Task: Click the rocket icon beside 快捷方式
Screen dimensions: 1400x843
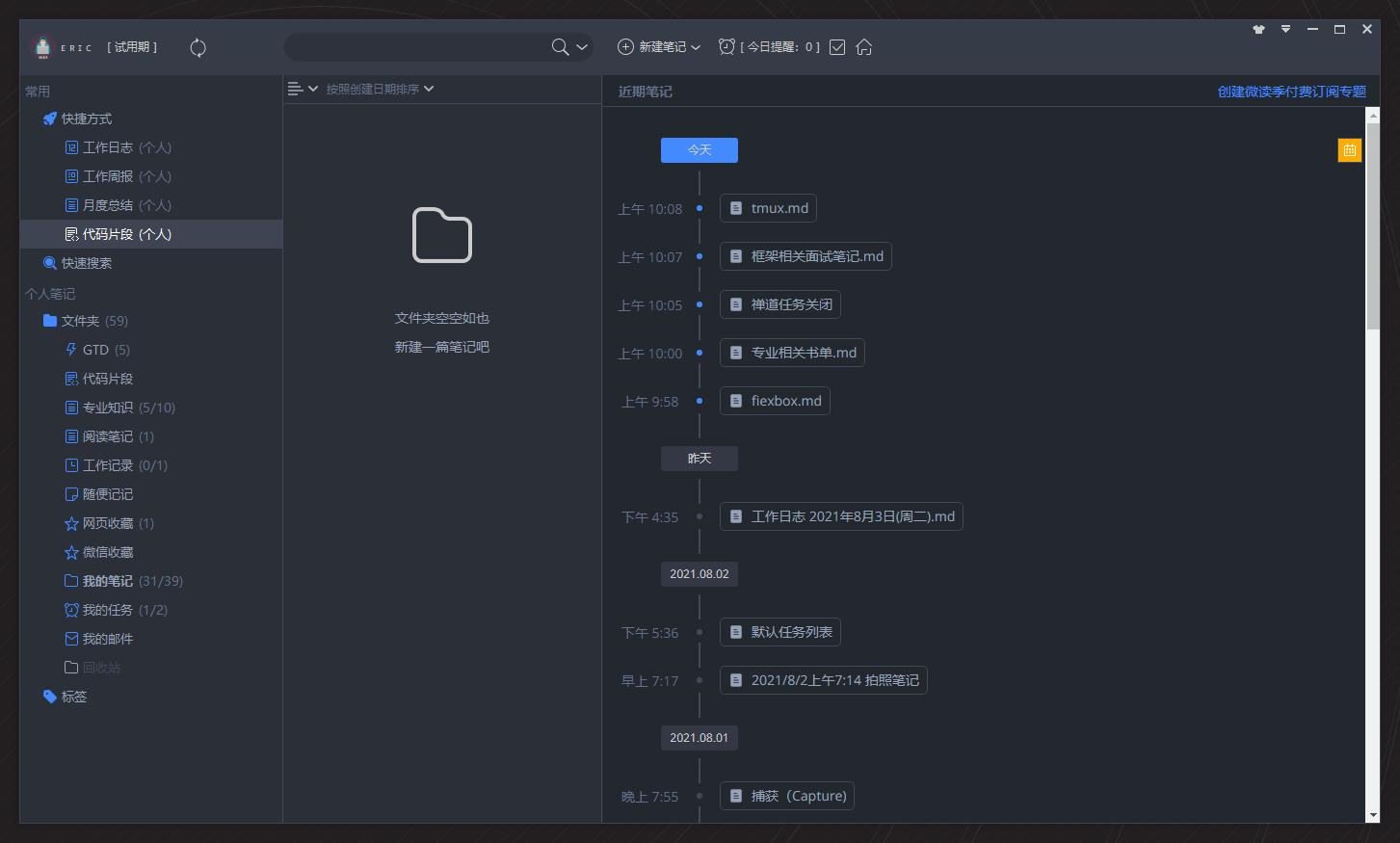Action: [50, 119]
